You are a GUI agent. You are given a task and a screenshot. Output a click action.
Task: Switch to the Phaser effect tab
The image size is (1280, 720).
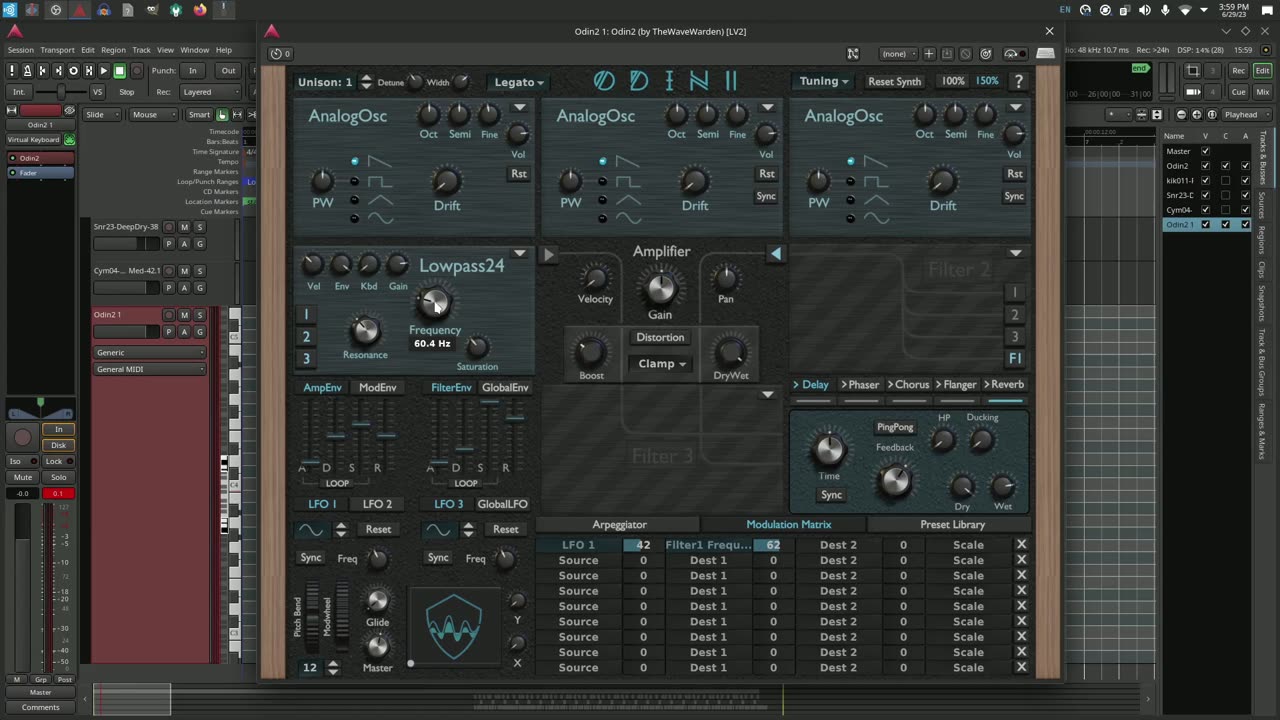coord(860,385)
